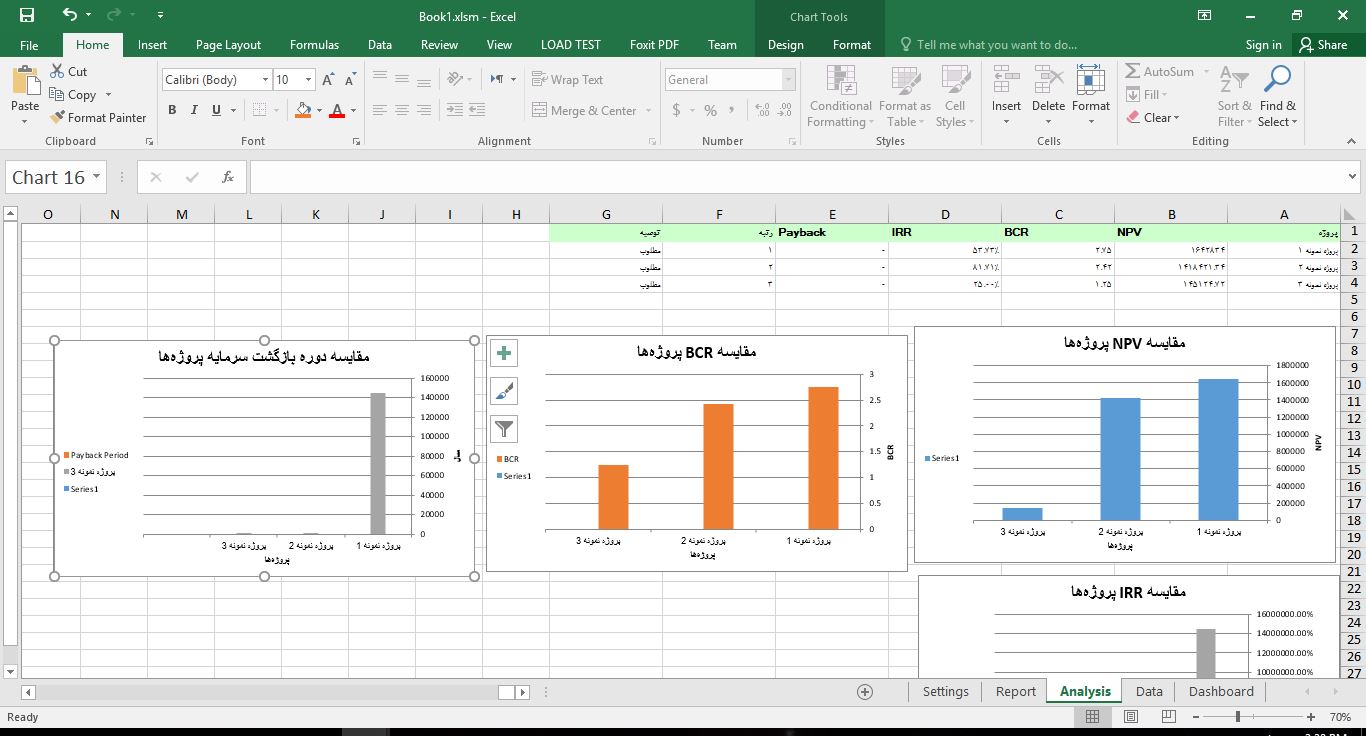Switch to Page Layout view in status bar
The width and height of the screenshot is (1366, 736).
(1131, 717)
